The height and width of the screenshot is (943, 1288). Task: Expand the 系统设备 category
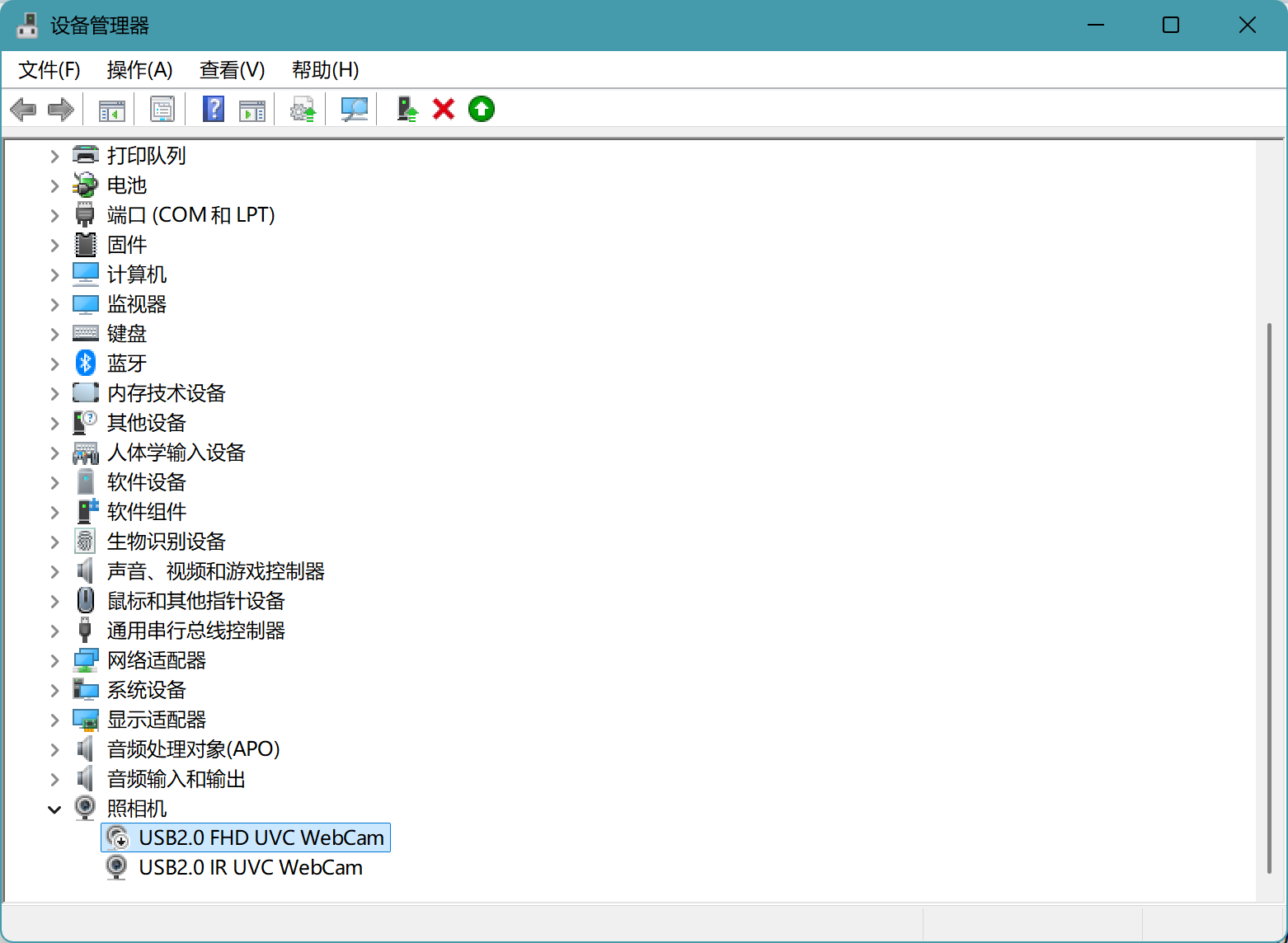tap(54, 689)
